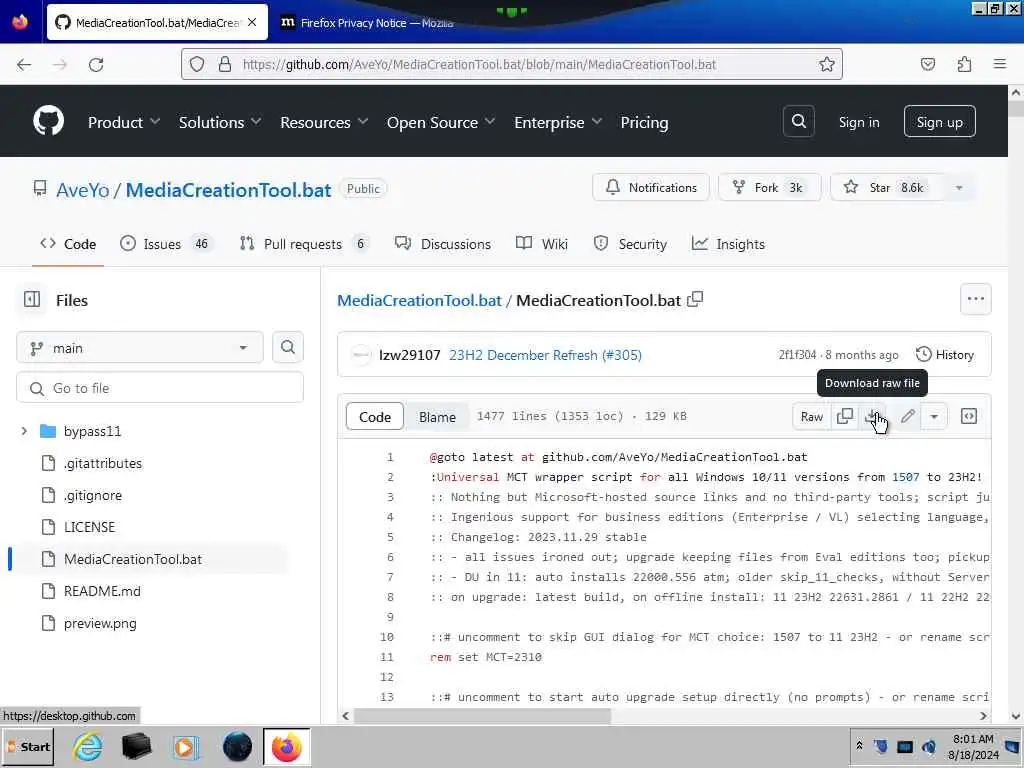Open file History
Image resolution: width=1024 pixels, height=768 pixels.
tap(944, 355)
